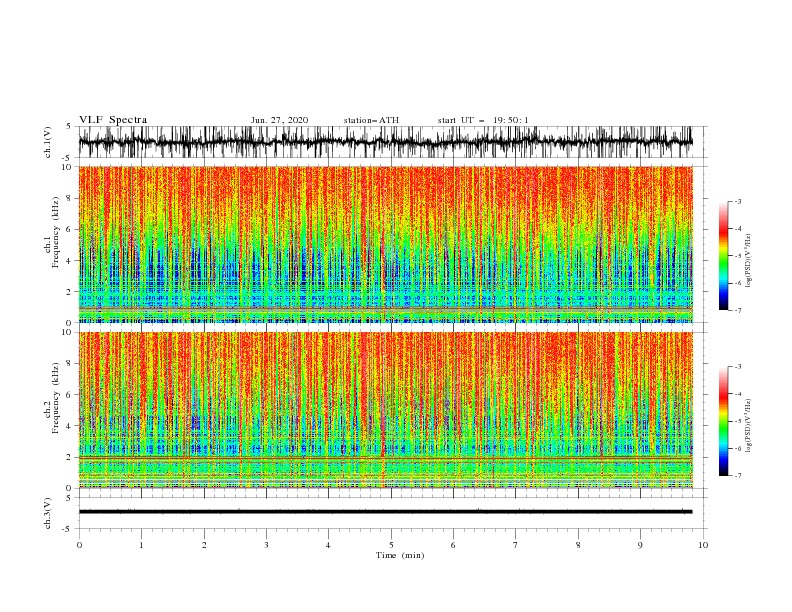Click the "ch.1(V)" waveform axis label

click(48, 142)
